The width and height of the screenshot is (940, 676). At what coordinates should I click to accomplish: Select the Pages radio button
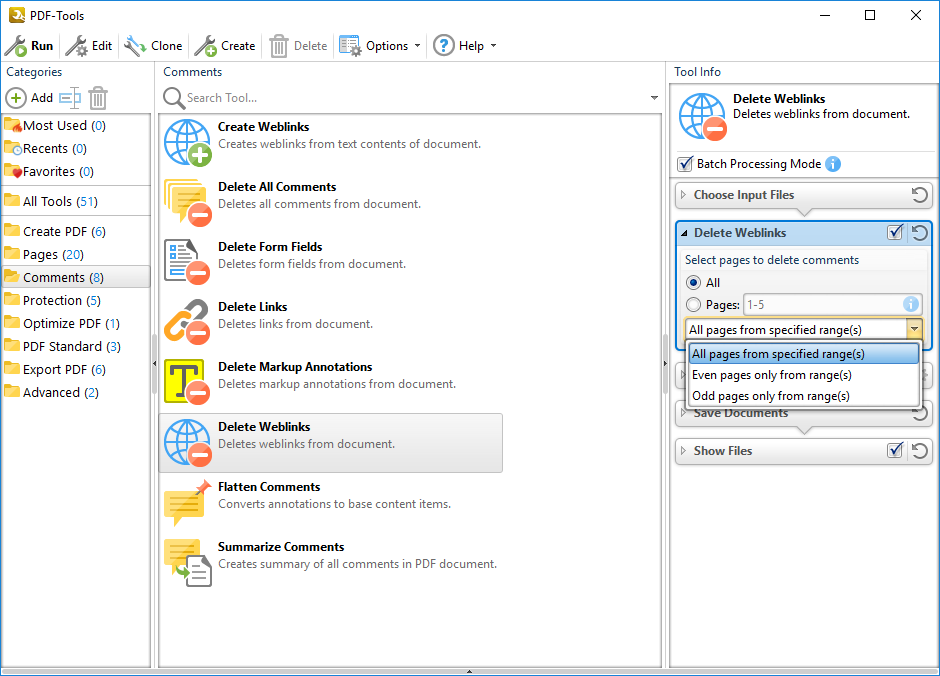click(693, 305)
